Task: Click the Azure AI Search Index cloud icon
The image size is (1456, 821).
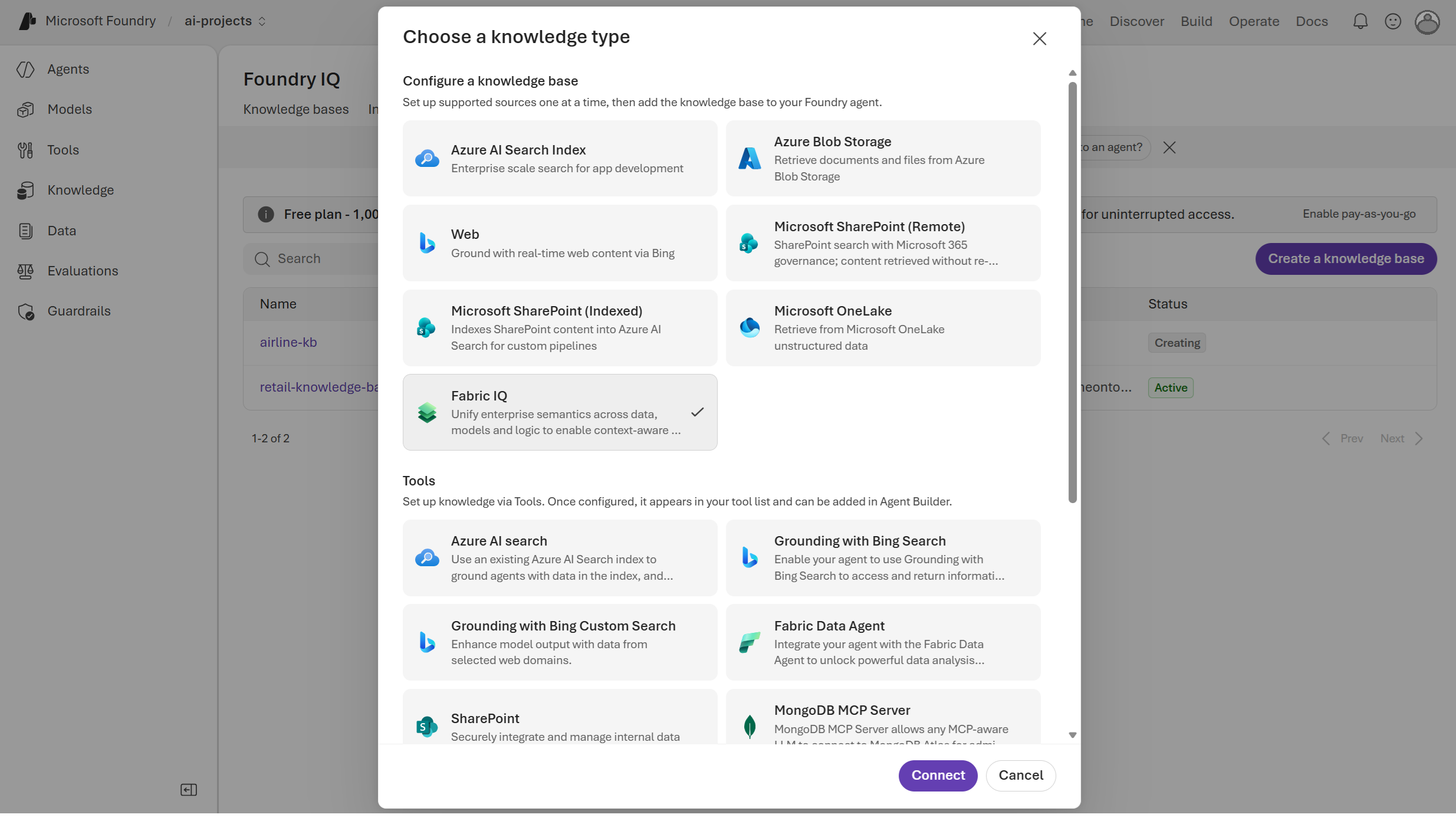Action: pyautogui.click(x=427, y=159)
